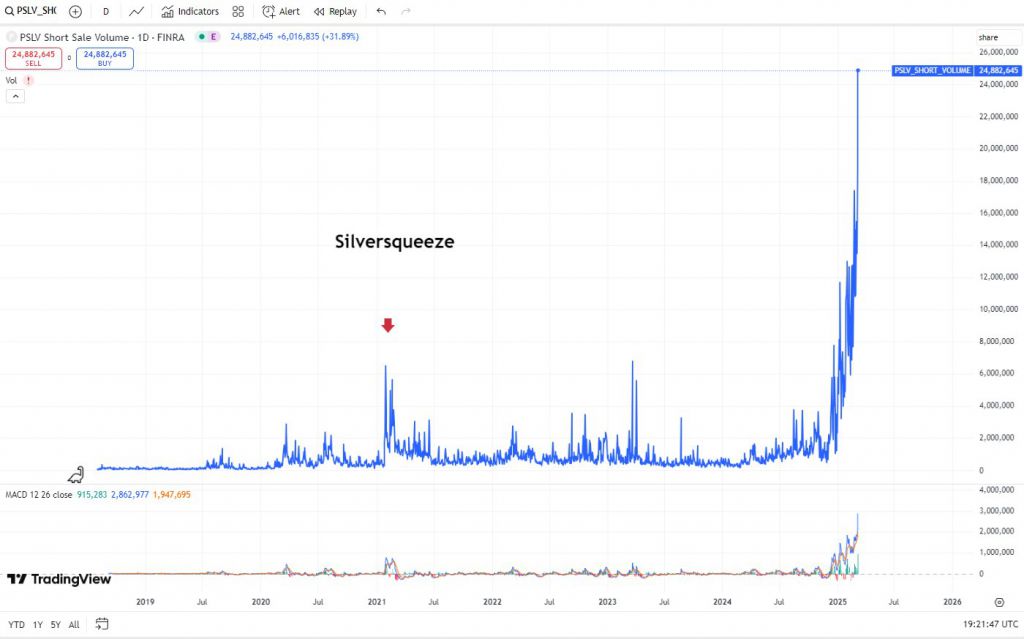The width and height of the screenshot is (1024, 639).
Task: Open chart settings gear at bottom right
Action: tap(999, 602)
